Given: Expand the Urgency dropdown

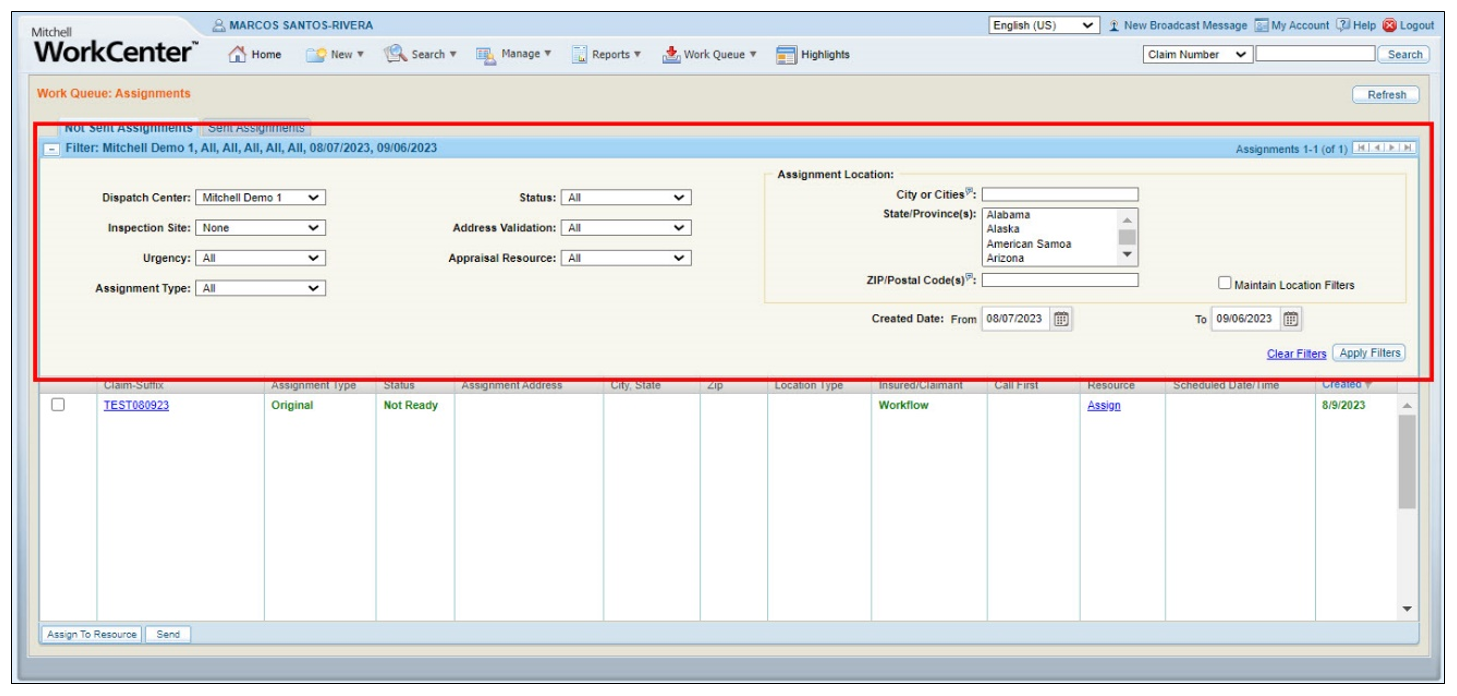Looking at the screenshot, I should [x=260, y=258].
